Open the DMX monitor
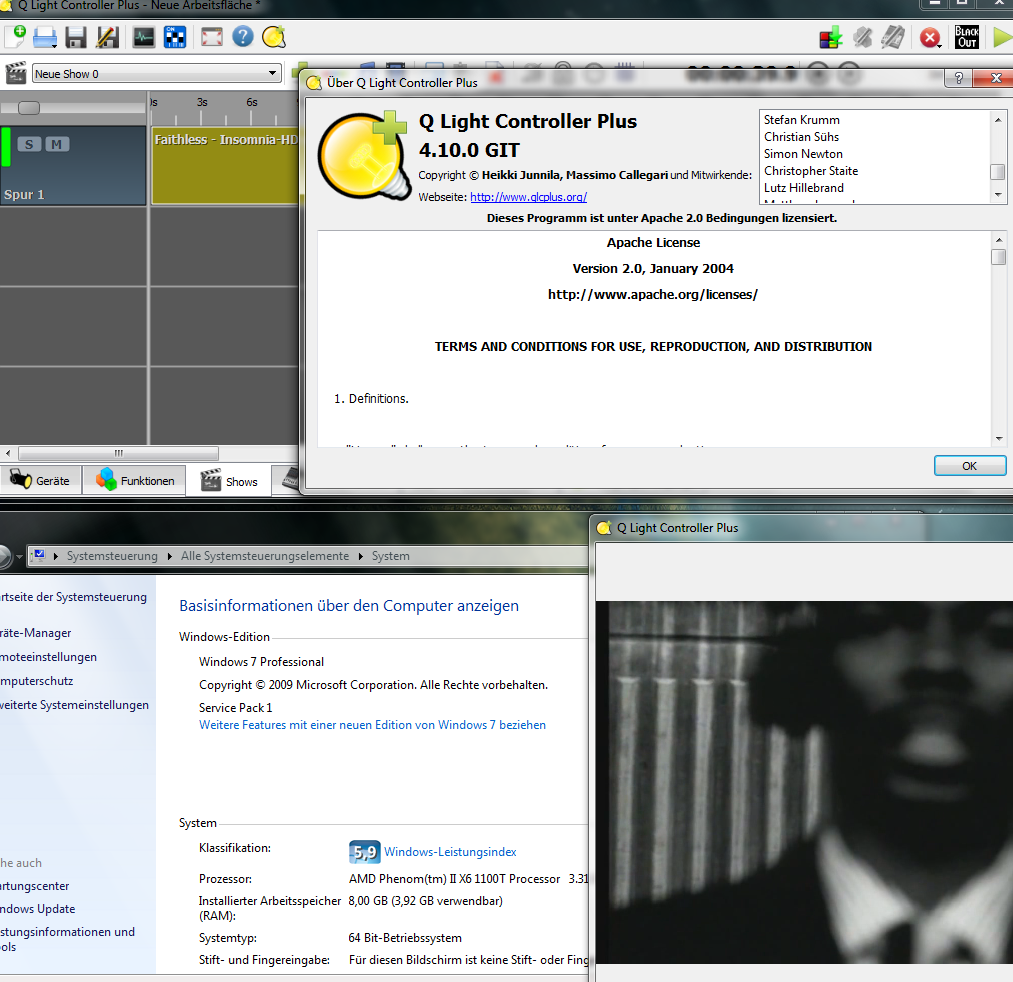Screen dimensions: 1013x982 coord(143,37)
